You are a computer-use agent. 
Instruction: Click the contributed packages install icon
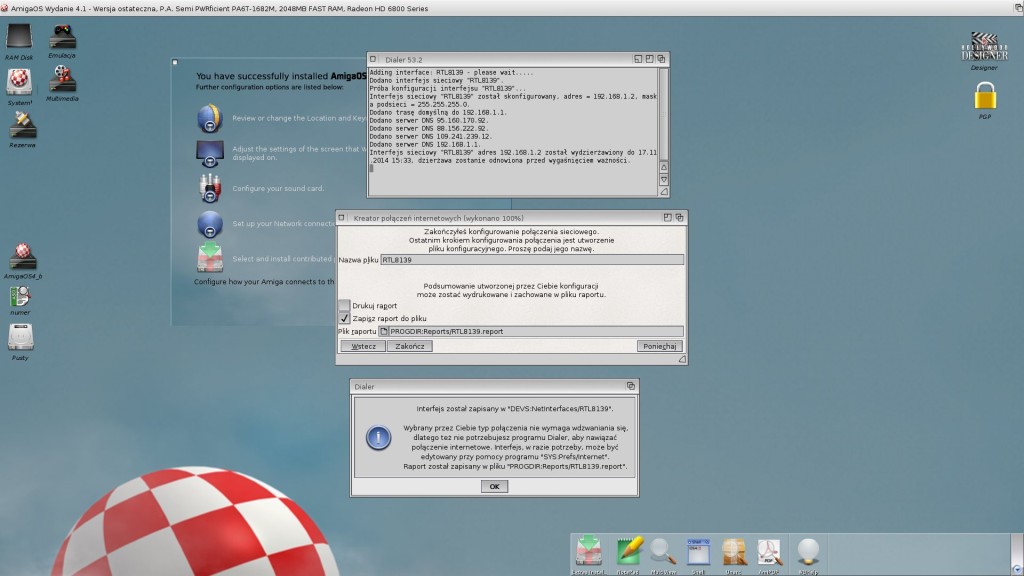coord(210,257)
